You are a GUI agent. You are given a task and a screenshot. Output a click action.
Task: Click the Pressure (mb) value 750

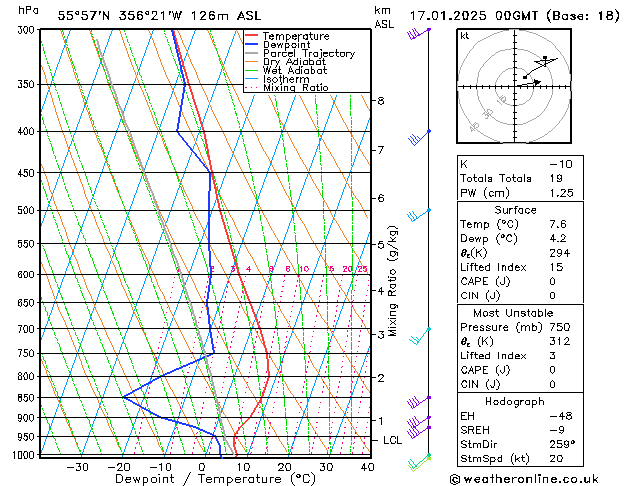pos(560,327)
